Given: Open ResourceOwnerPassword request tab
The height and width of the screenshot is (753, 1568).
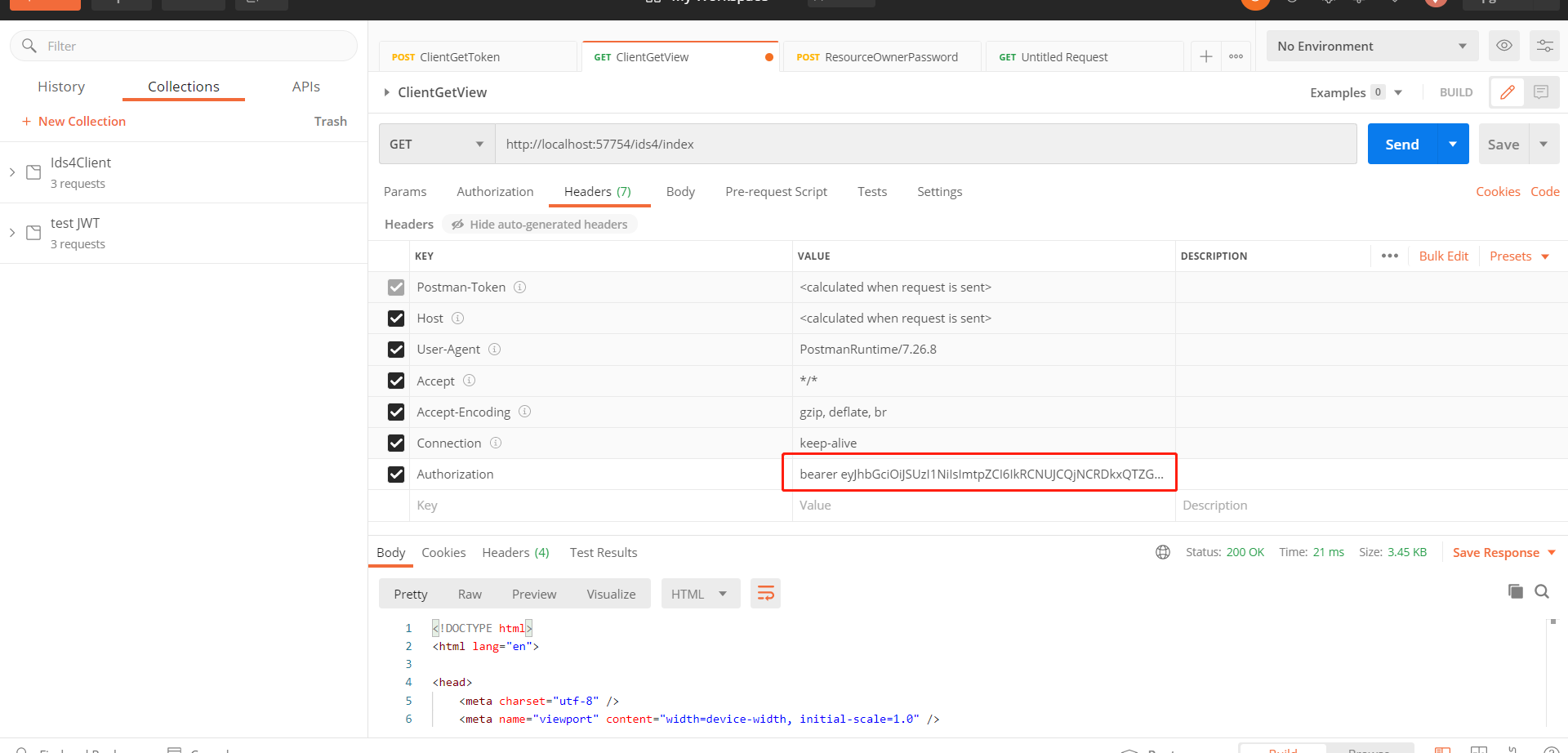Looking at the screenshot, I should pyautogui.click(x=882, y=56).
